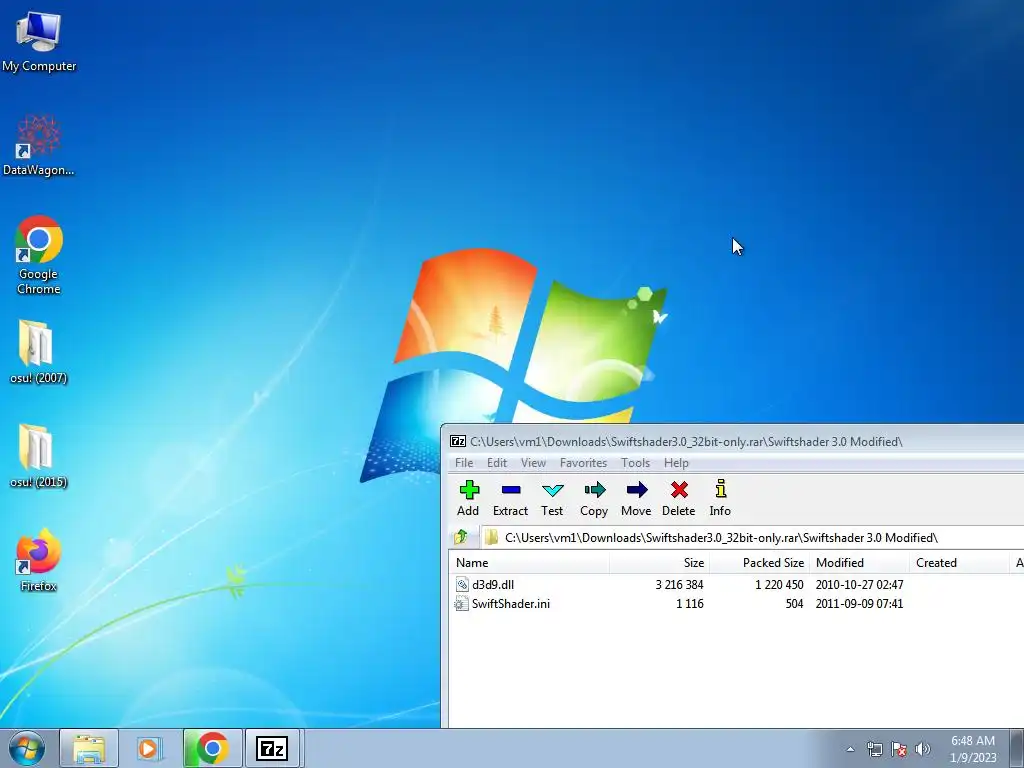
Task: Sort files by Name column header
Action: coord(530,562)
